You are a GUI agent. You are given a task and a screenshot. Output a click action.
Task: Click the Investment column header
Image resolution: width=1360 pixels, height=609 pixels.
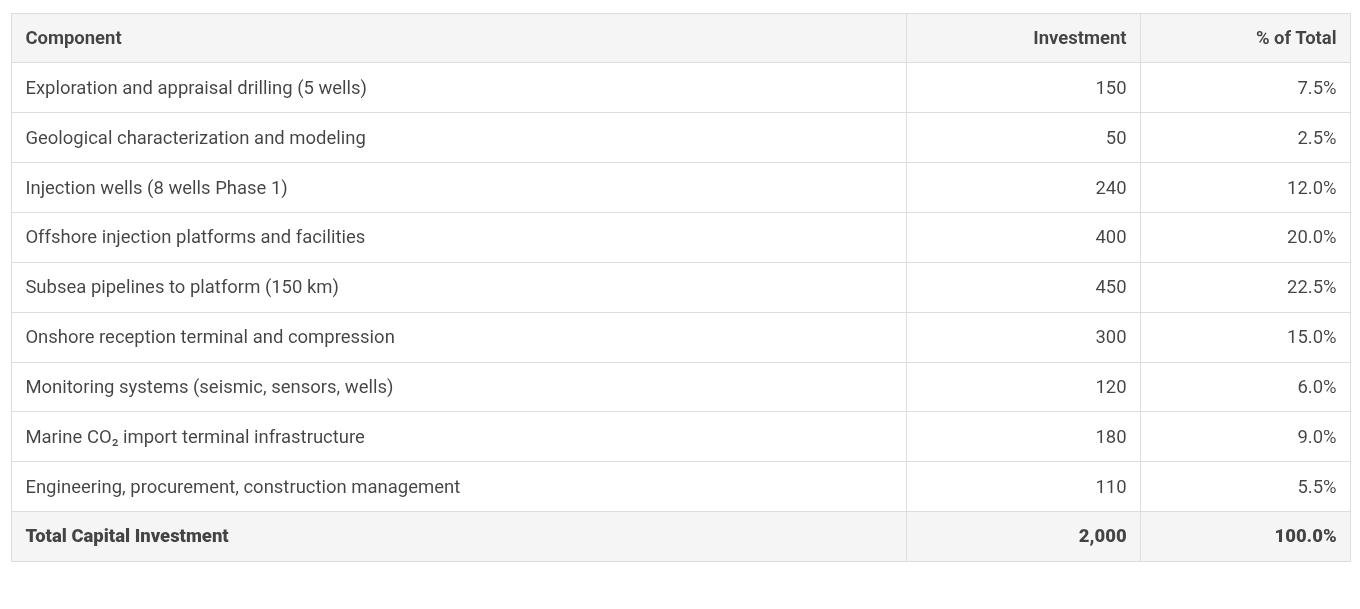pos(1079,38)
